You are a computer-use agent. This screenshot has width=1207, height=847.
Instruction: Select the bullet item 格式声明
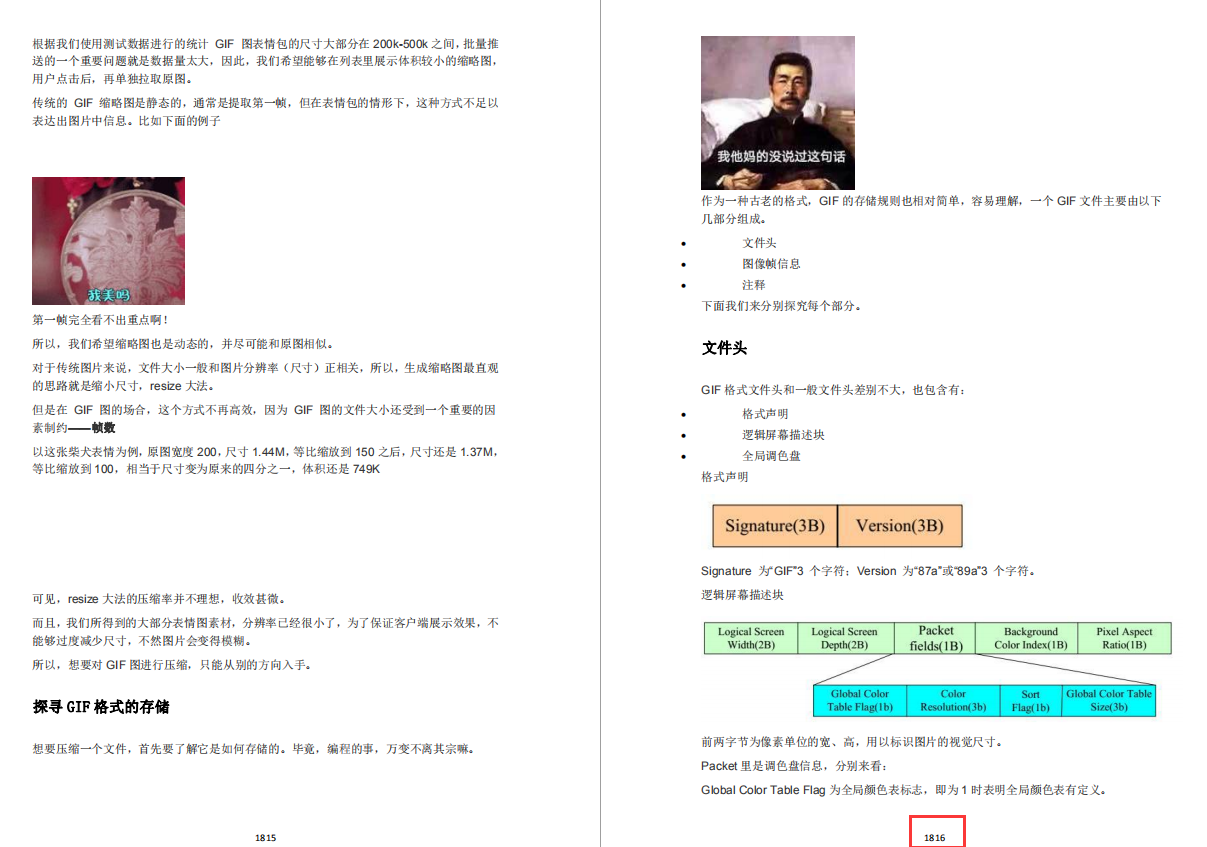765,414
